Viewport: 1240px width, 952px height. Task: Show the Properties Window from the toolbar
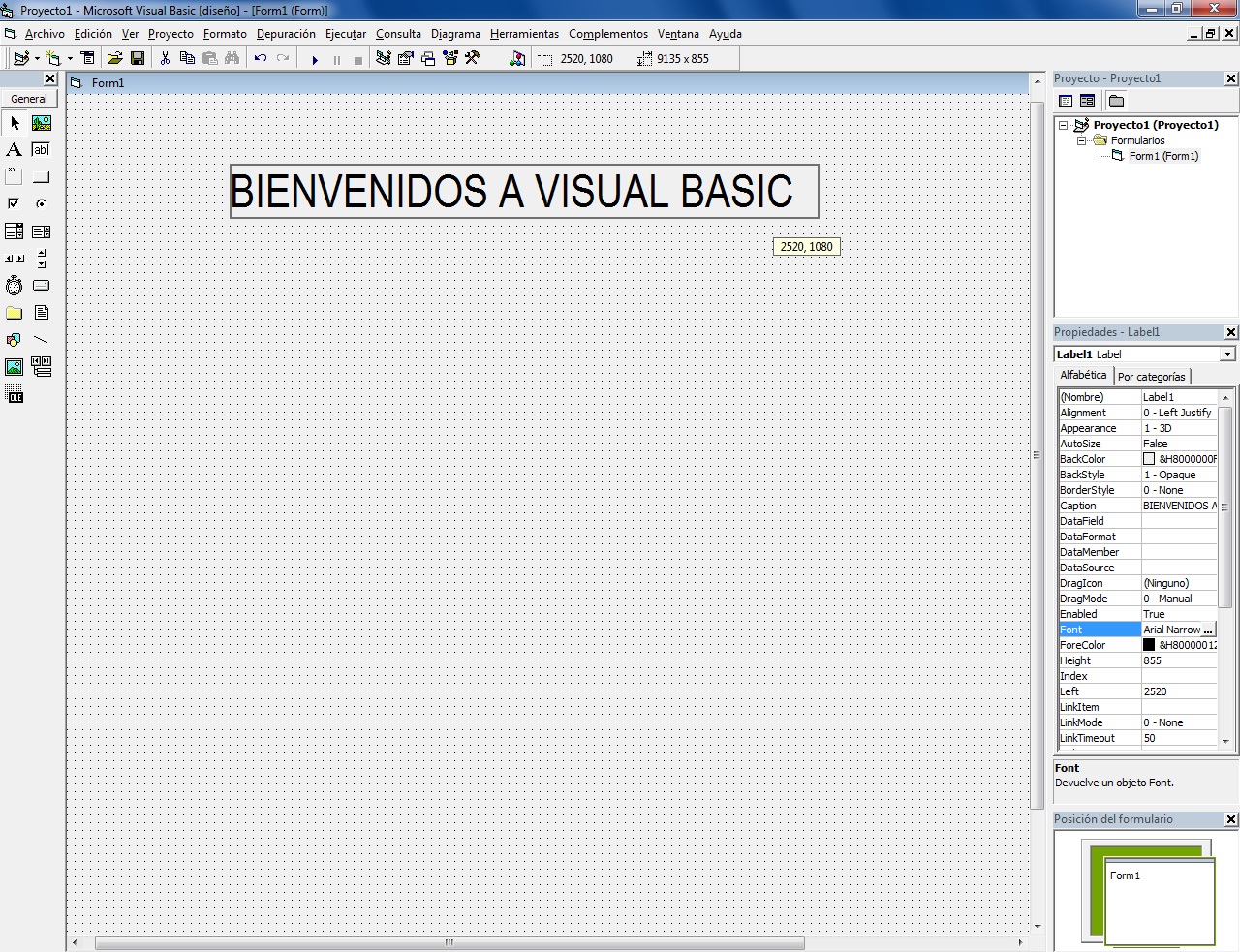point(406,59)
